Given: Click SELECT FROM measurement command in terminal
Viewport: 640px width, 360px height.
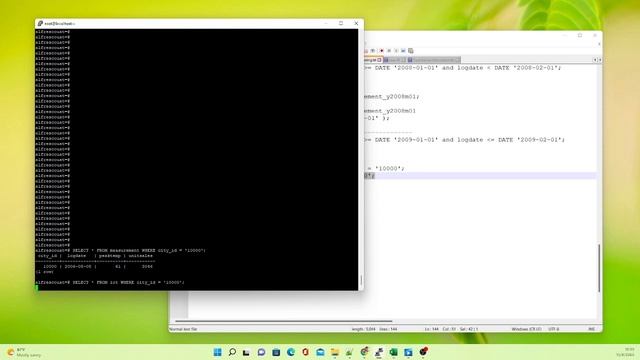Looking at the screenshot, I should pos(139,250).
